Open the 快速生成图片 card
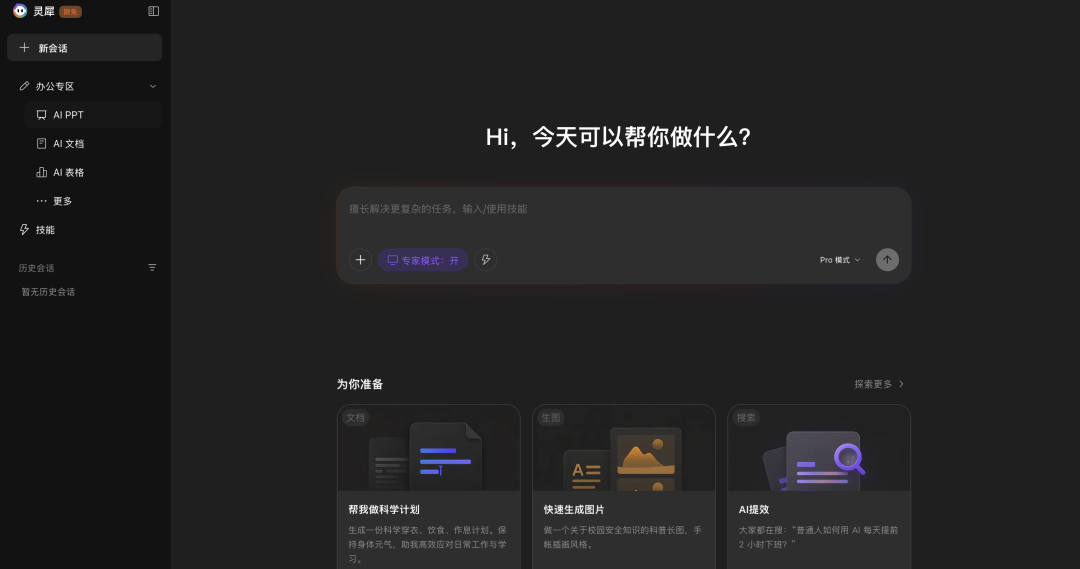1080x569 pixels. (x=623, y=487)
